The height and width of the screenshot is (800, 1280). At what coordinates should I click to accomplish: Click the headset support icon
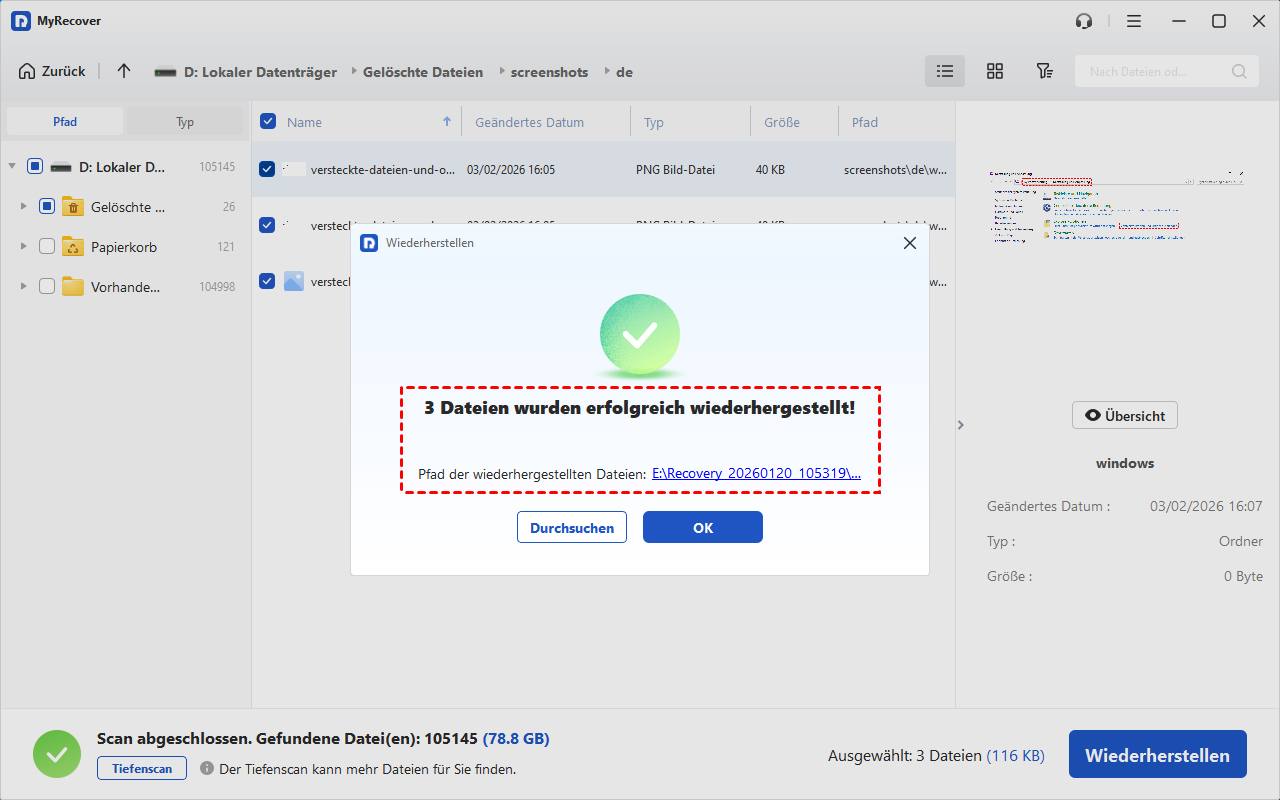point(1084,21)
